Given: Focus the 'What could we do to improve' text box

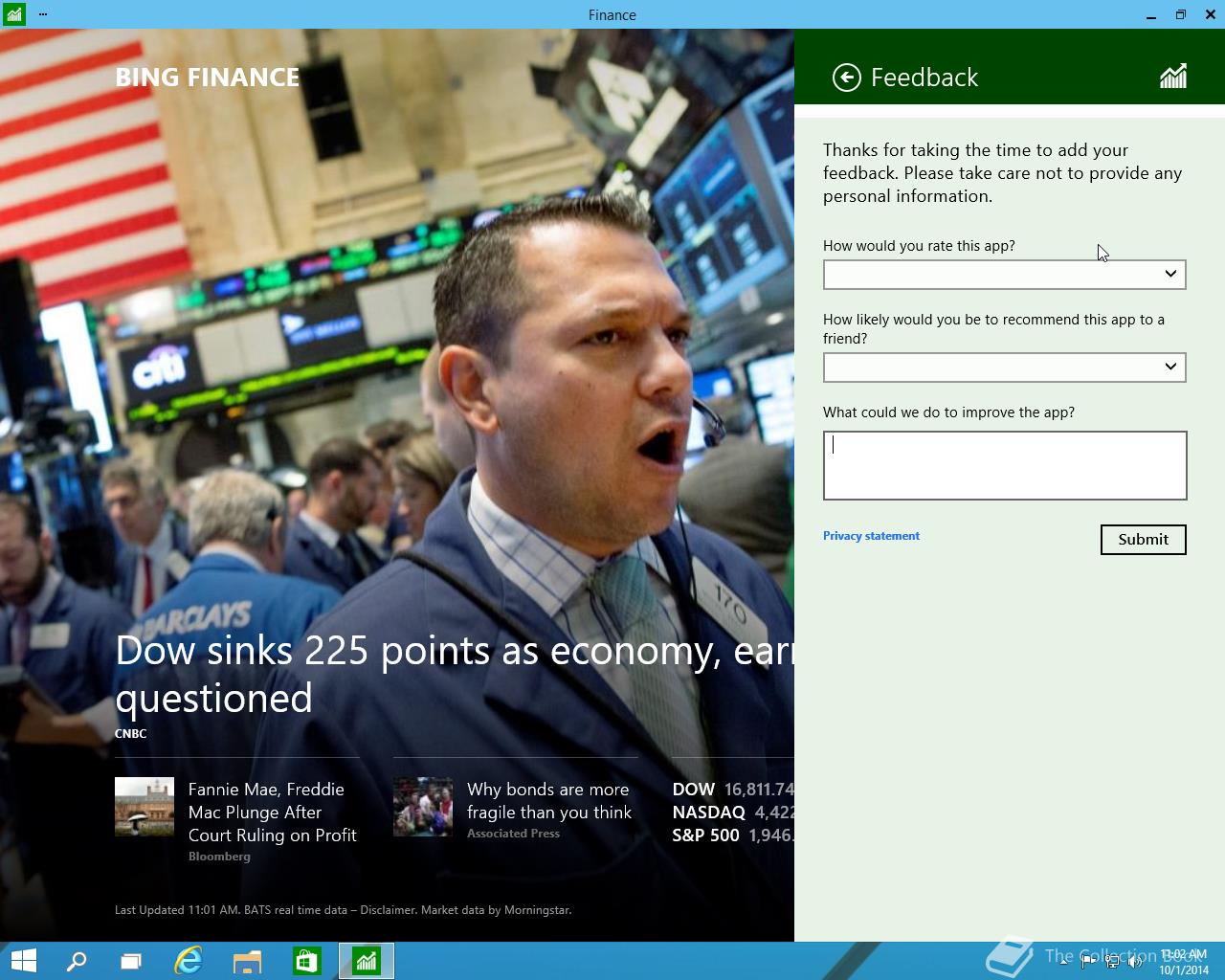Looking at the screenshot, I should tap(1005, 465).
